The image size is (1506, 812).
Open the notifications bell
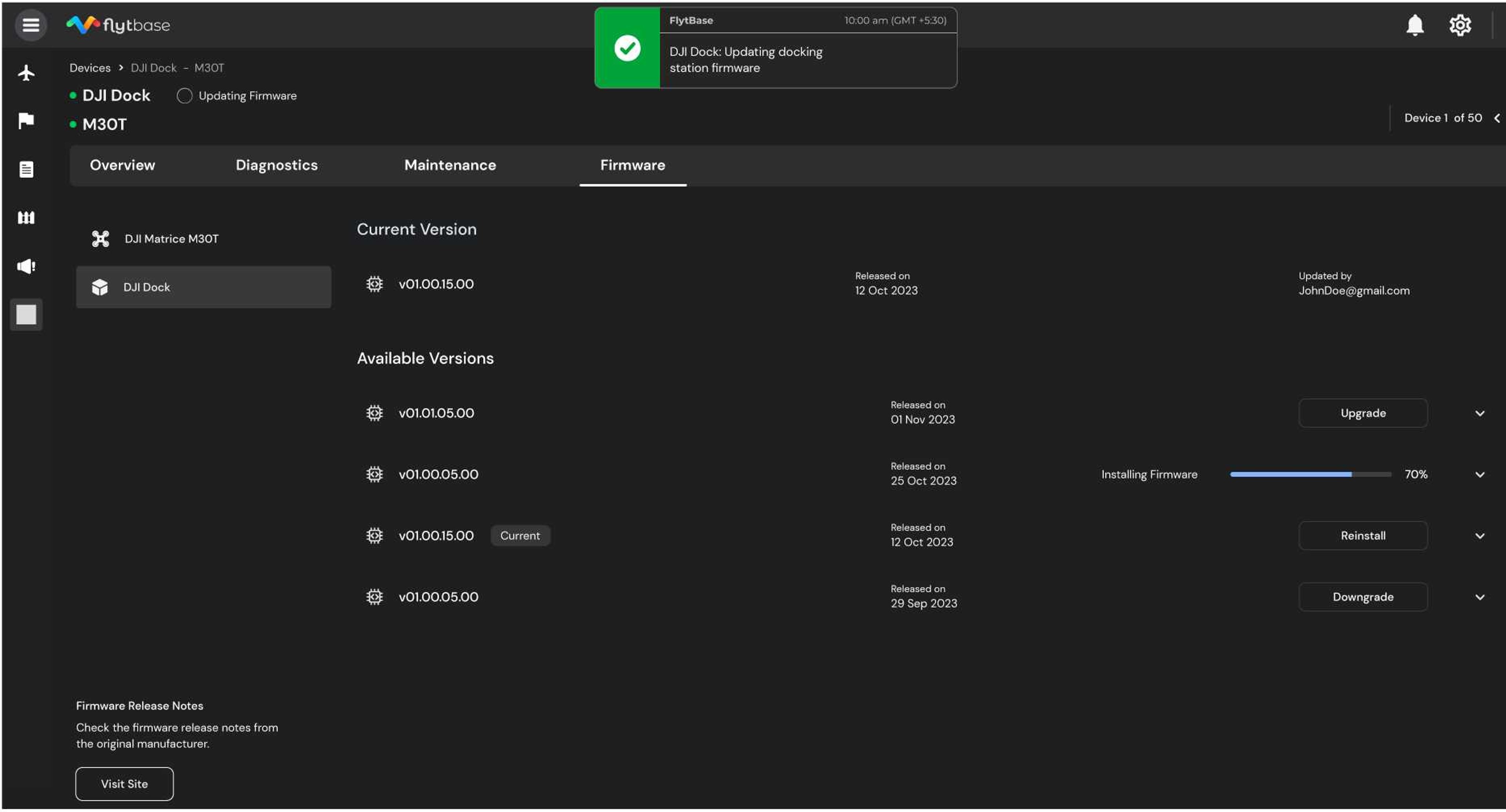tap(1415, 25)
